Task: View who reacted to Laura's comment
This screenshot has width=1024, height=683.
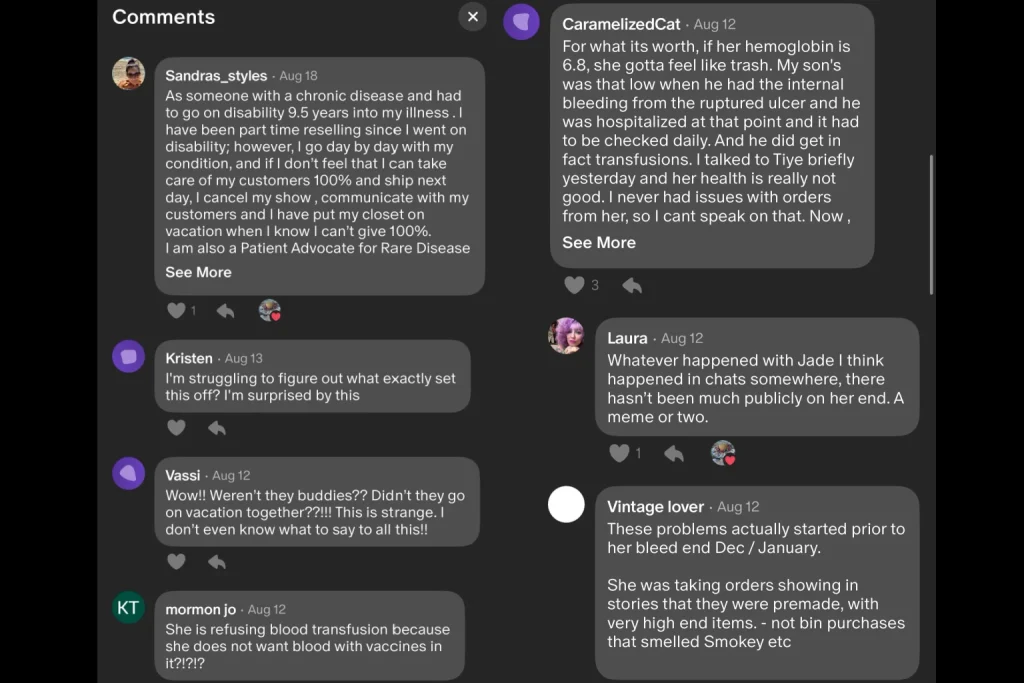Action: 723,453
